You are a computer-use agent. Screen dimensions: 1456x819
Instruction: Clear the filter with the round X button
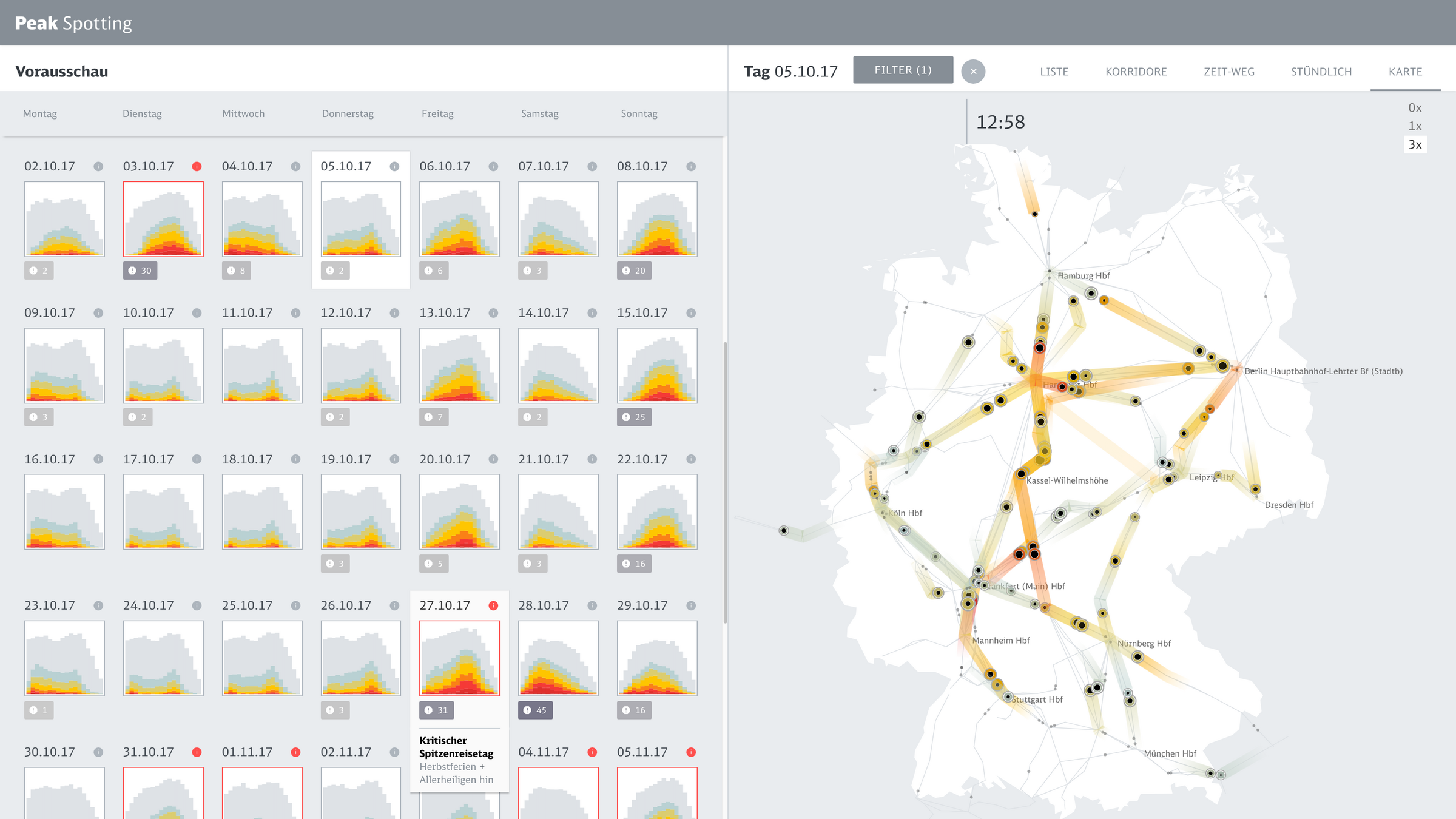point(973,72)
